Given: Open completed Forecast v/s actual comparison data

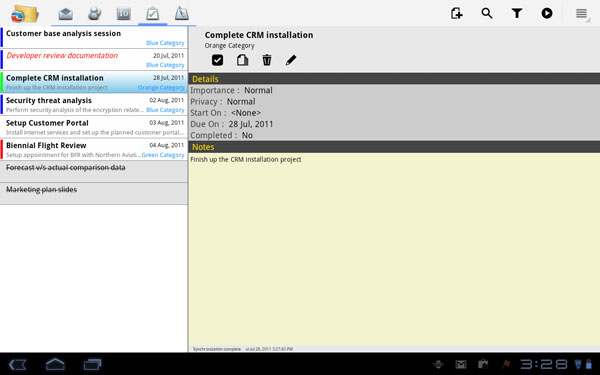Looking at the screenshot, I should click(x=94, y=171).
